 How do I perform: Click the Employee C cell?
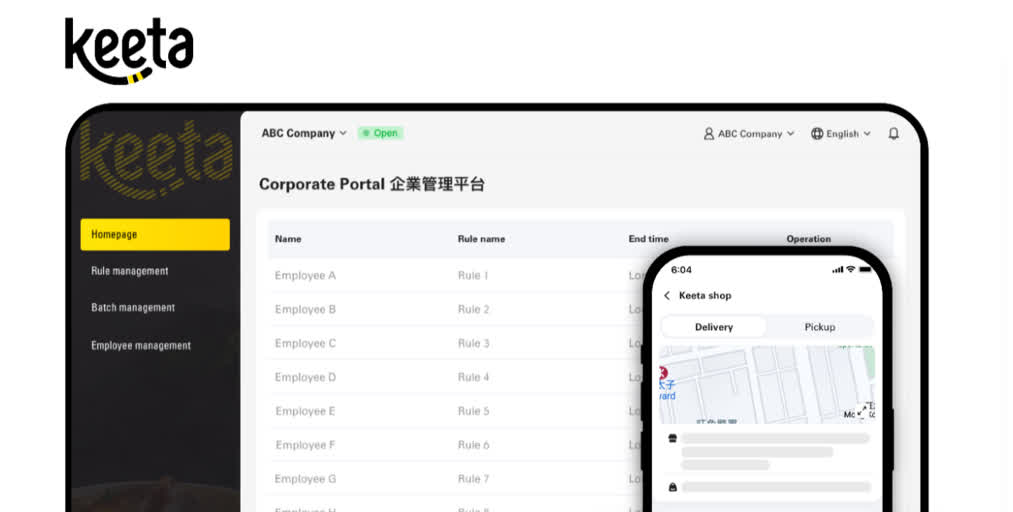(305, 343)
